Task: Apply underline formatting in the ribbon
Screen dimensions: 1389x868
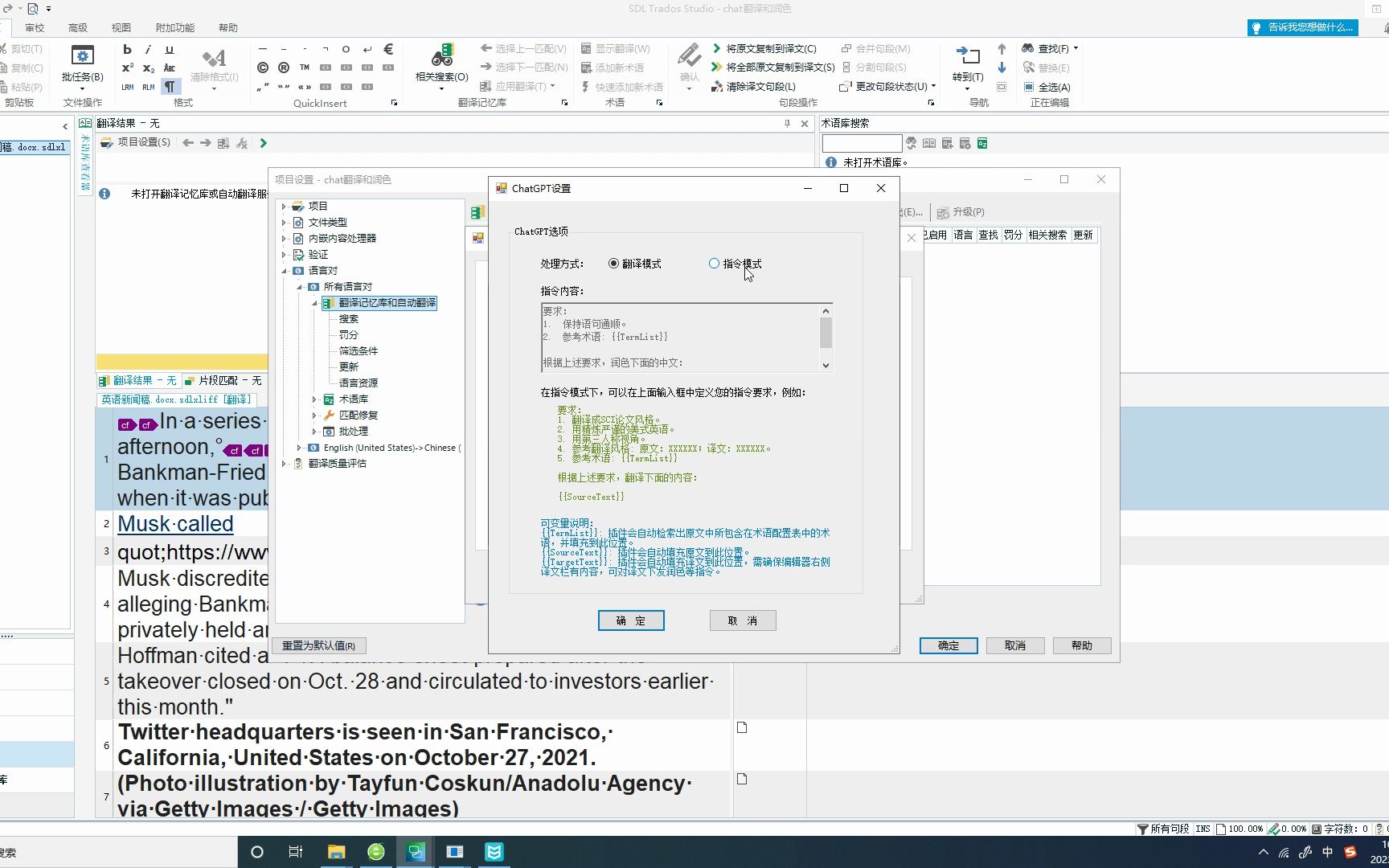Action: click(169, 49)
